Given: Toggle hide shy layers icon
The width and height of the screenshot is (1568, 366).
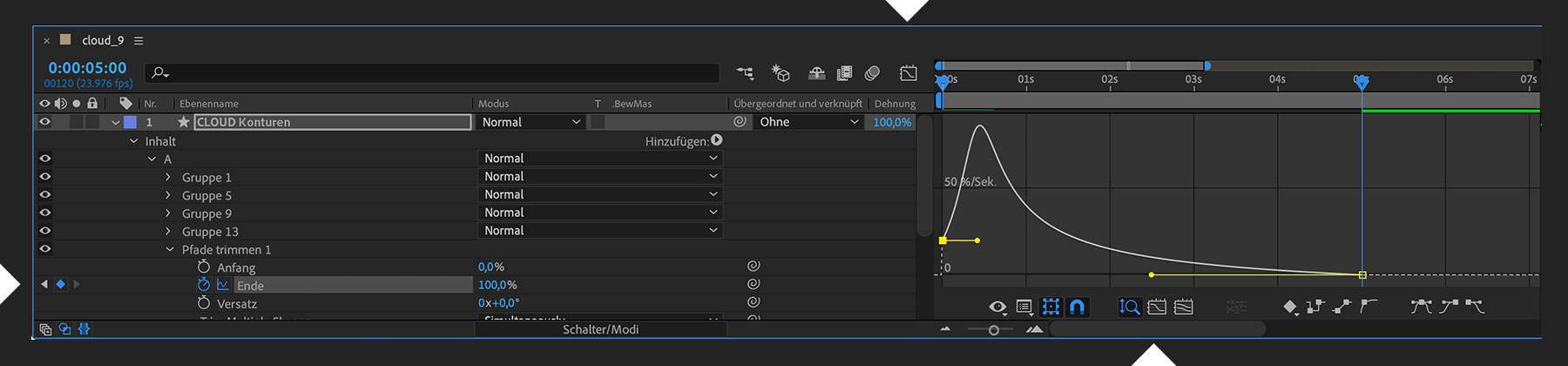Looking at the screenshot, I should click(x=816, y=74).
